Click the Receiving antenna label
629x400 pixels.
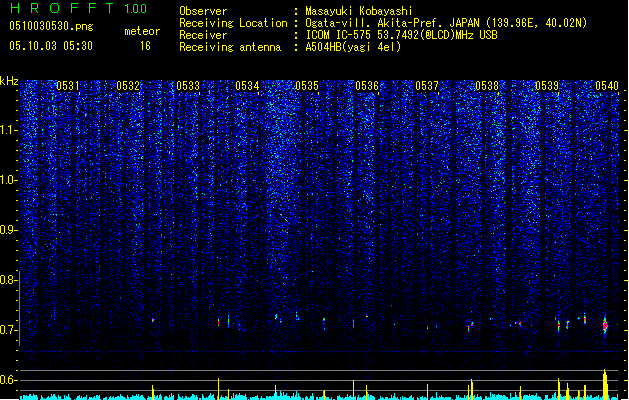coord(230,47)
